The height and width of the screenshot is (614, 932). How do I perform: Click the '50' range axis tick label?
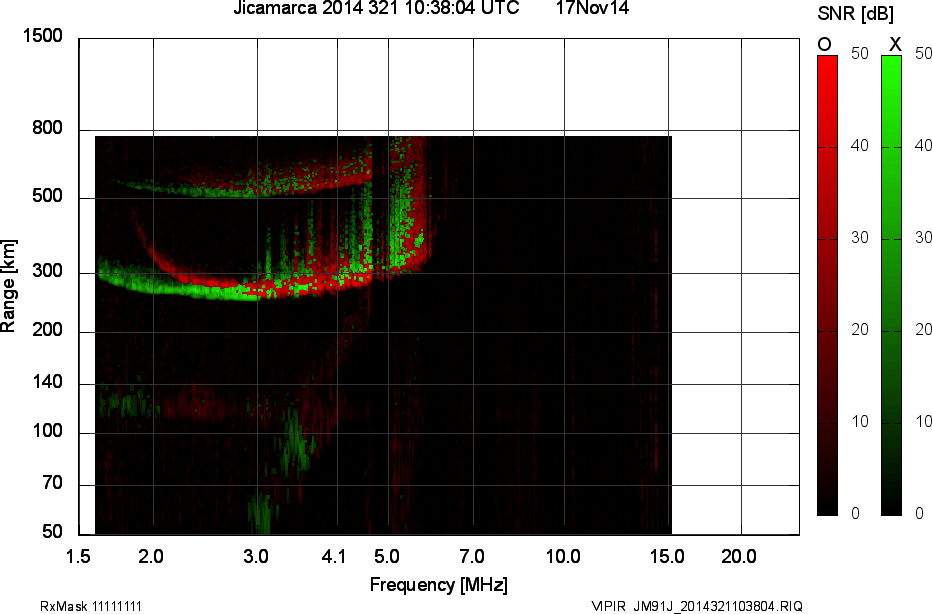[x=52, y=532]
